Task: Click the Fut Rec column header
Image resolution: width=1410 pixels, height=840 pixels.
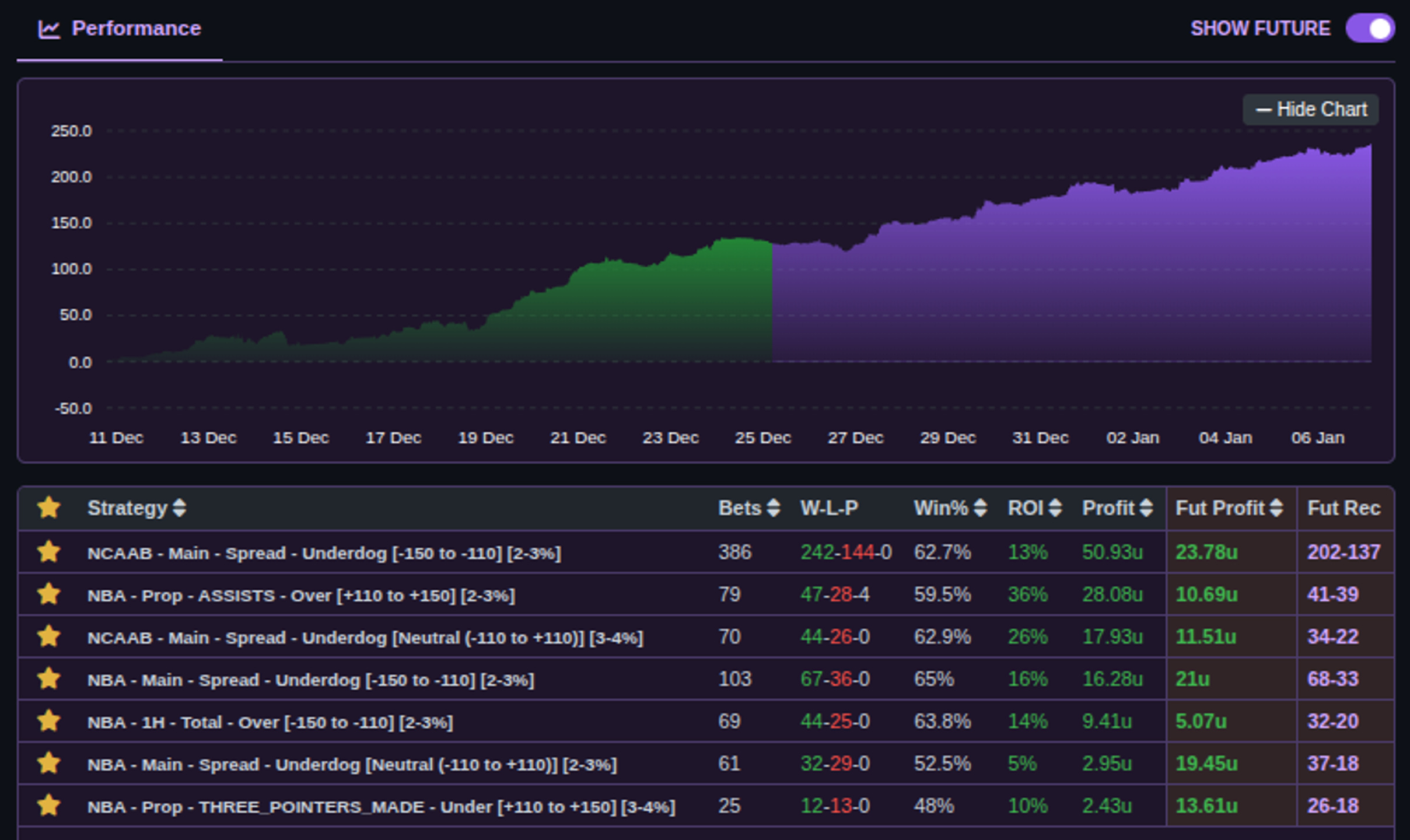Action: click(x=1343, y=508)
